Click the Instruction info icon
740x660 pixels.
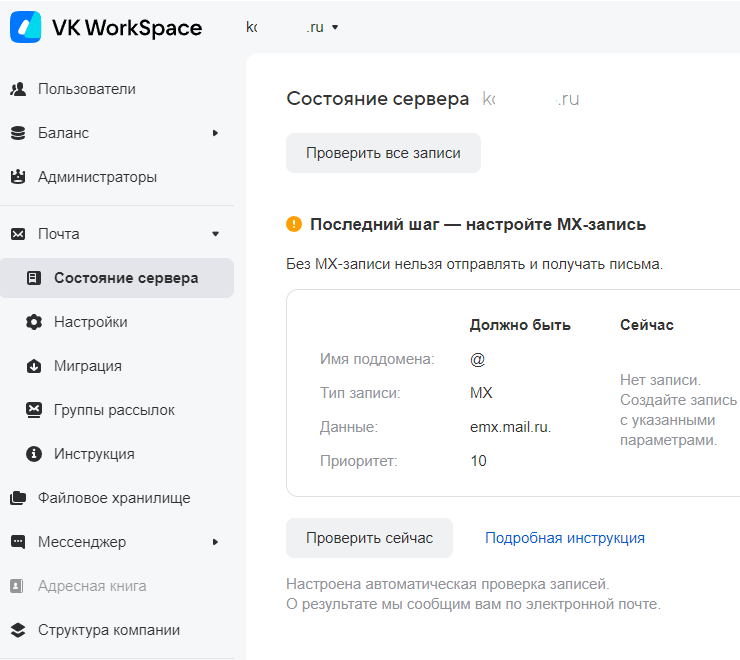[x=34, y=454]
